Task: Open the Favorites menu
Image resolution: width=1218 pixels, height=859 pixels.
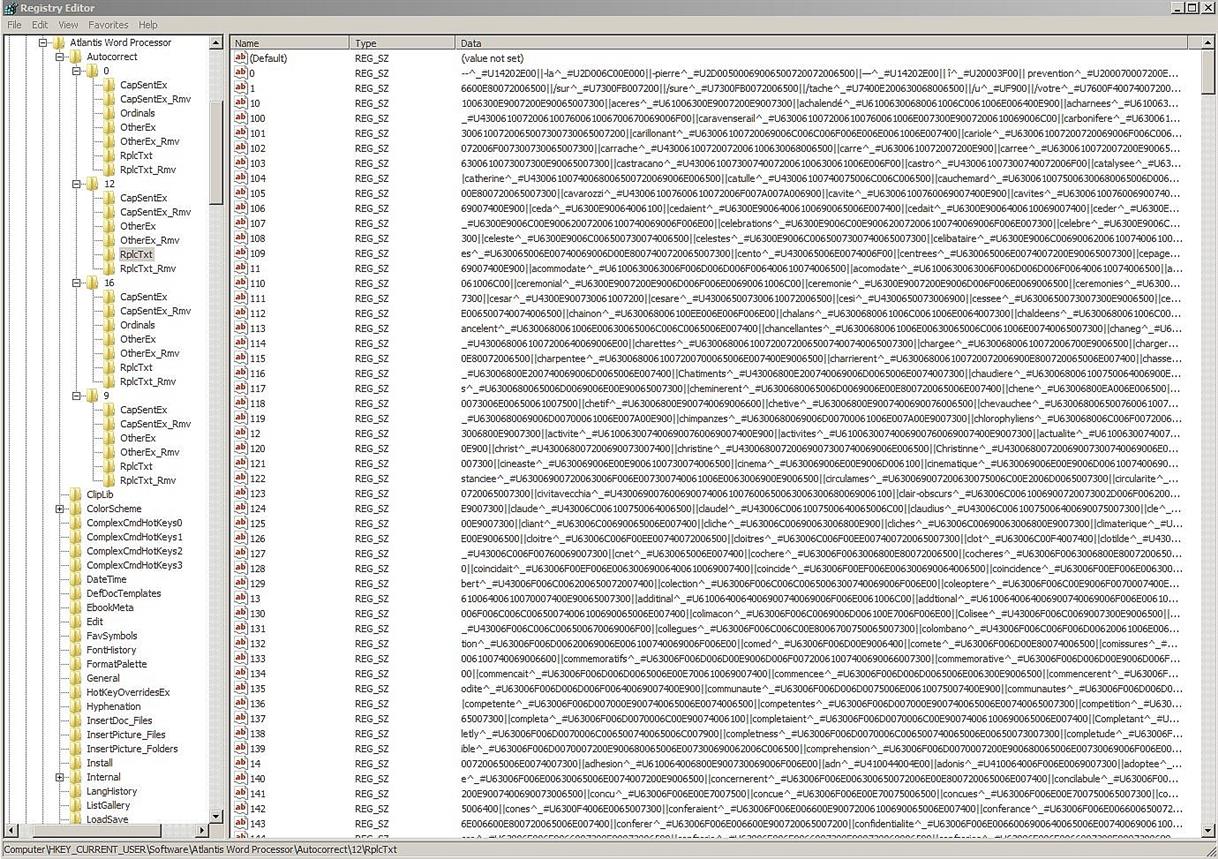Action: 108,24
